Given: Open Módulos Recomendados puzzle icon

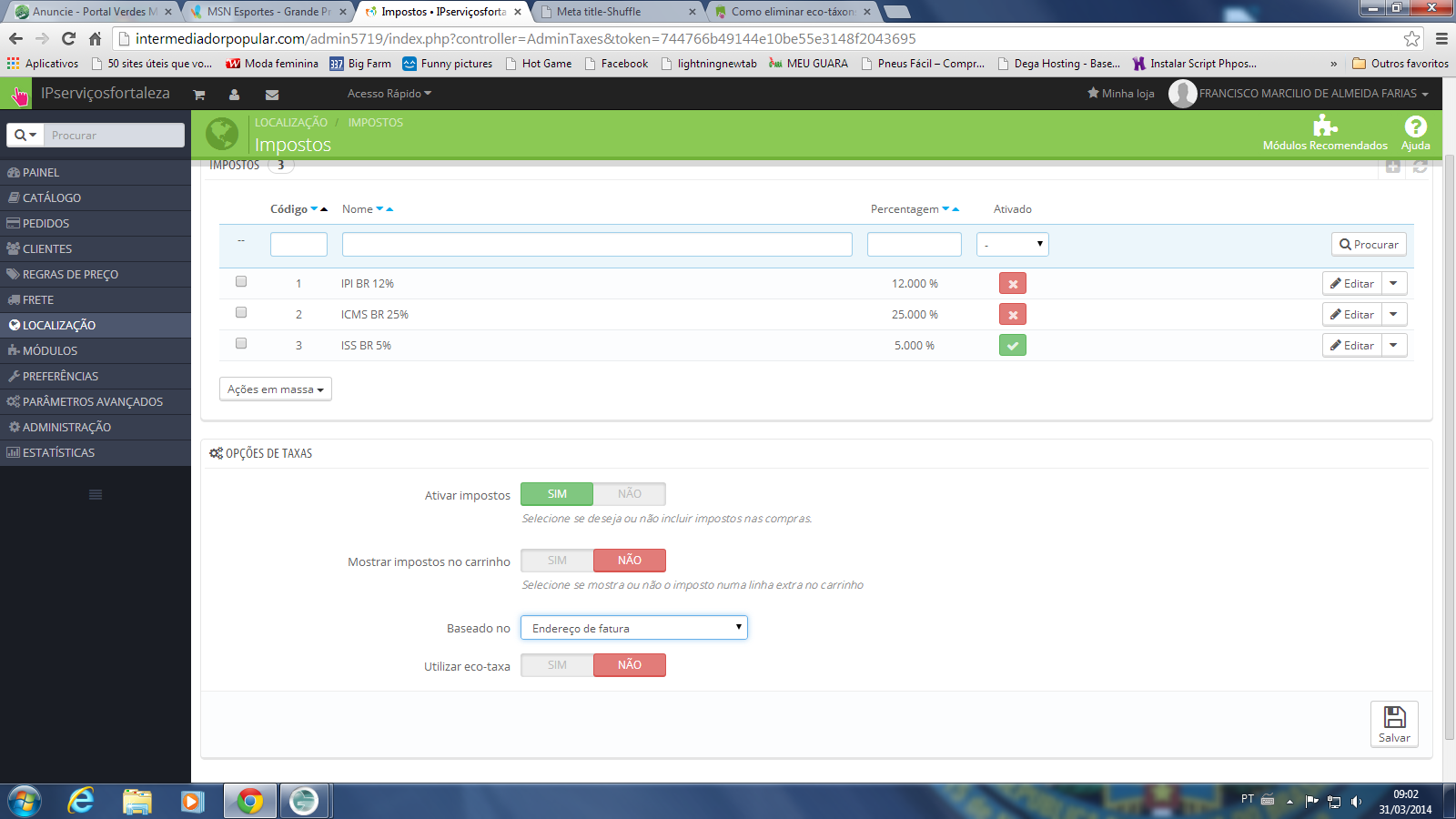Looking at the screenshot, I should click(x=1325, y=126).
